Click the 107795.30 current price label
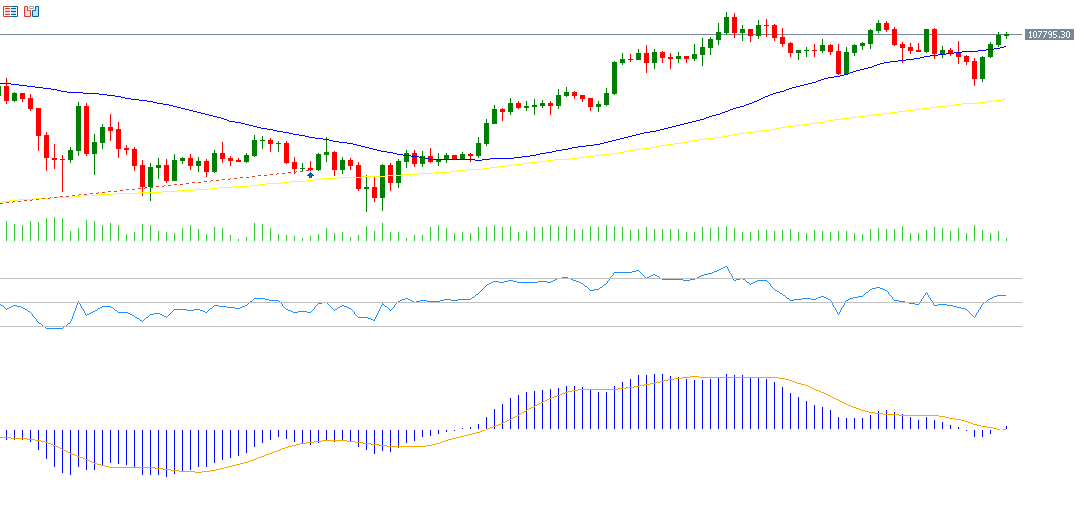 pyautogui.click(x=1049, y=35)
